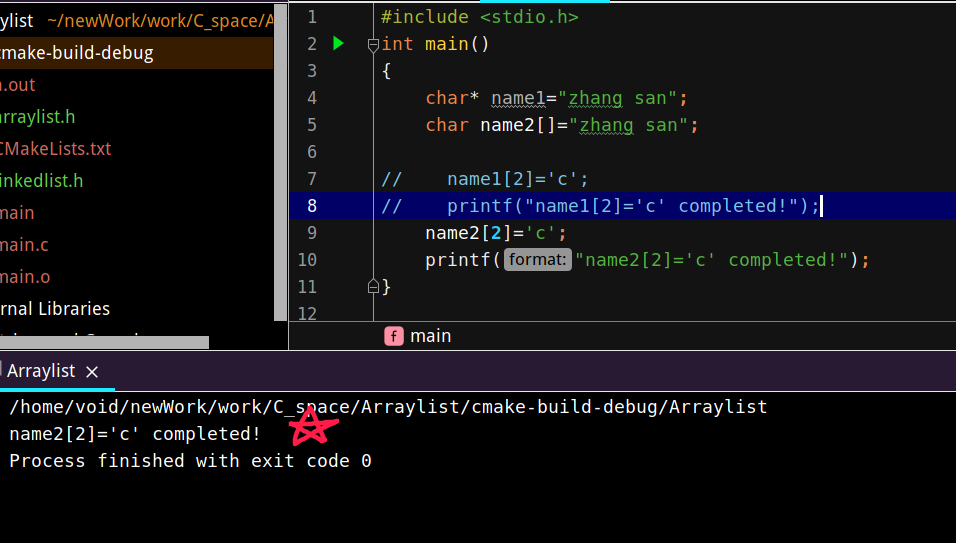Click the char name2[] declaration line
This screenshot has width=956, height=543.
coord(562,125)
